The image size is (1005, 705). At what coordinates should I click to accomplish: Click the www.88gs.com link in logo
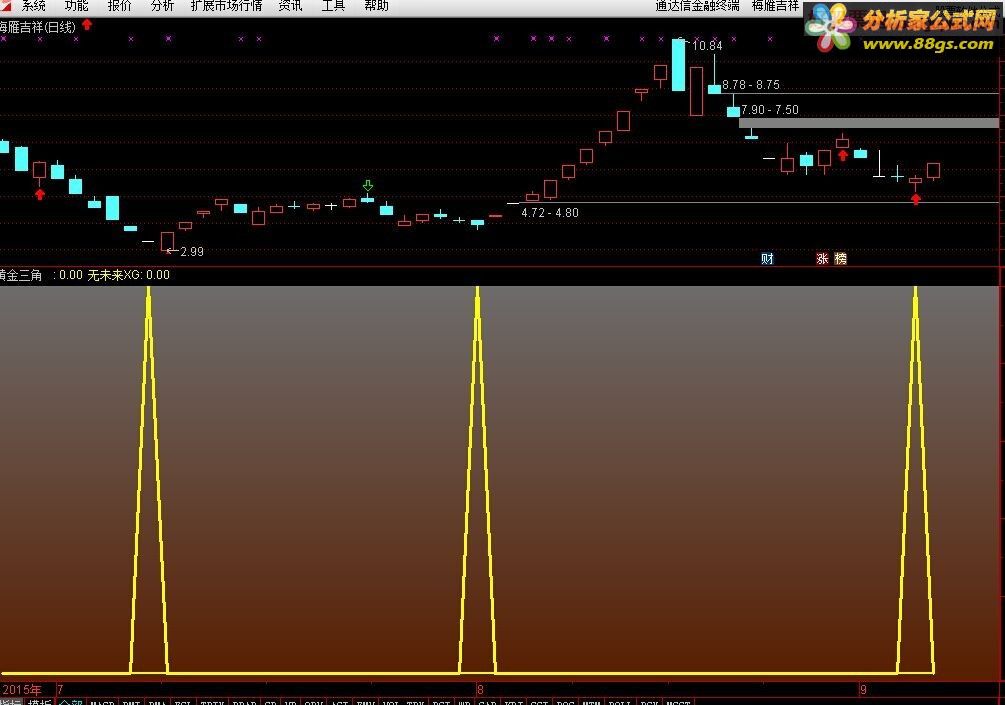pyautogui.click(x=928, y=44)
